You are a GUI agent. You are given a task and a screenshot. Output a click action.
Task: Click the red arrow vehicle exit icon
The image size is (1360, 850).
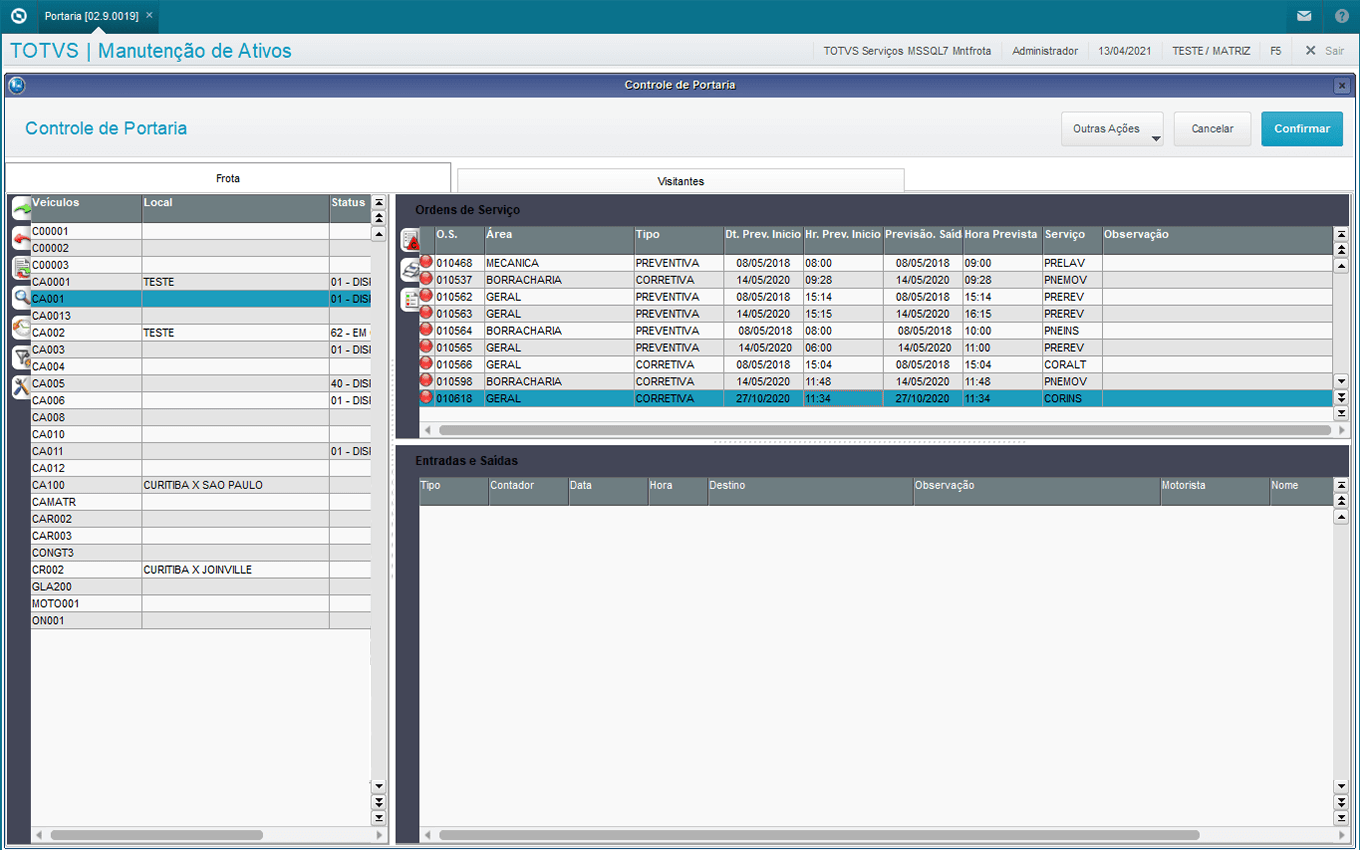(x=21, y=238)
